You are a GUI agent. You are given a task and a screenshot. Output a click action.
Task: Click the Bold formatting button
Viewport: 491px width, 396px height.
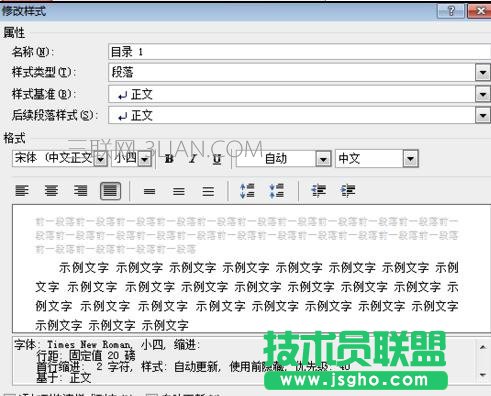click(169, 159)
